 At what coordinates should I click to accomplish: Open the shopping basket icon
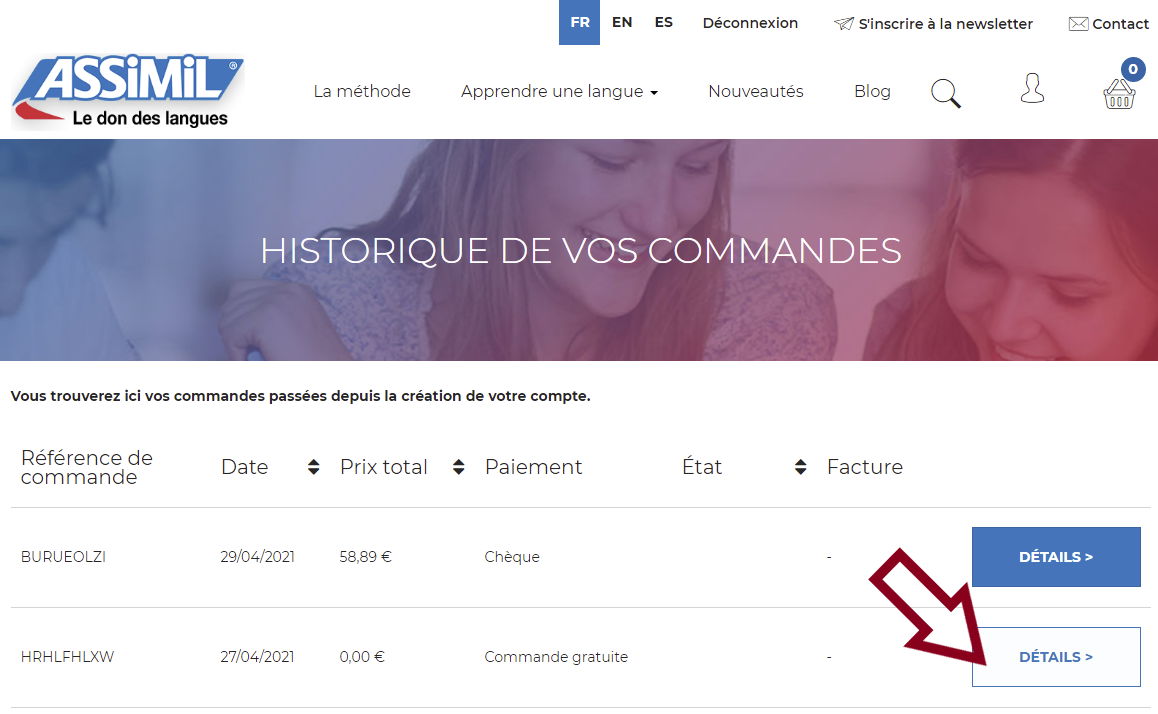[1119, 95]
